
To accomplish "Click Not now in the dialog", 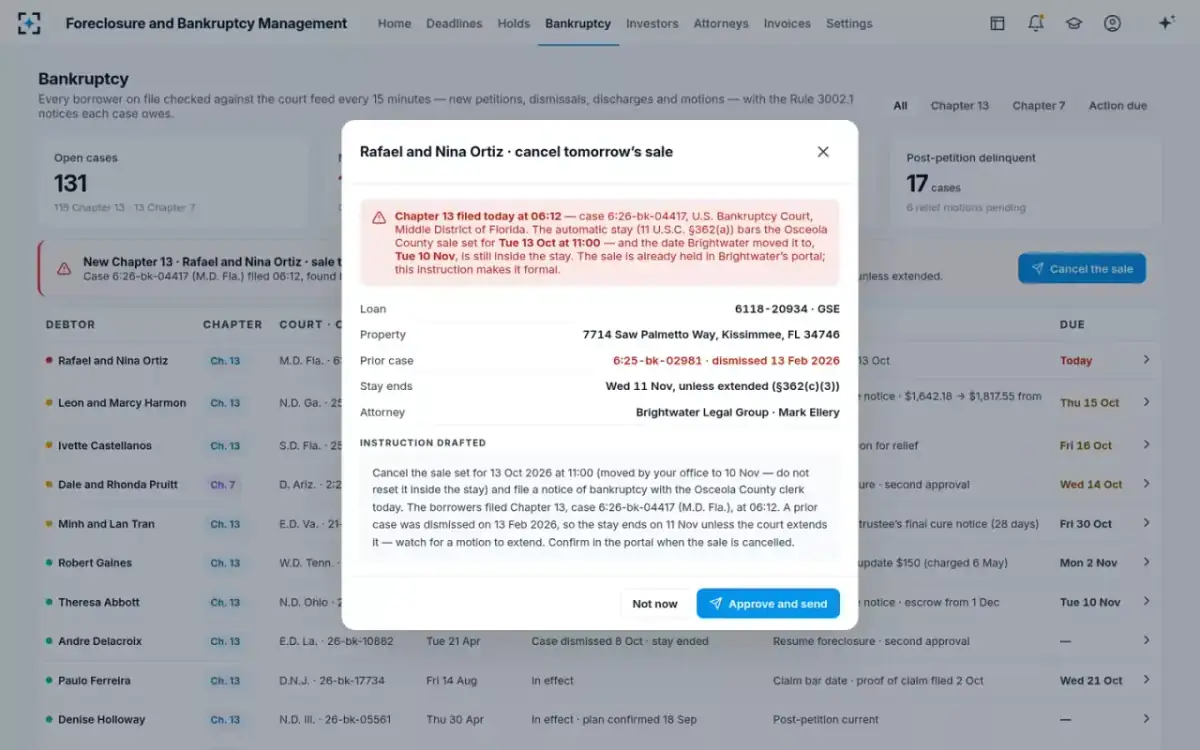I will click(655, 604).
